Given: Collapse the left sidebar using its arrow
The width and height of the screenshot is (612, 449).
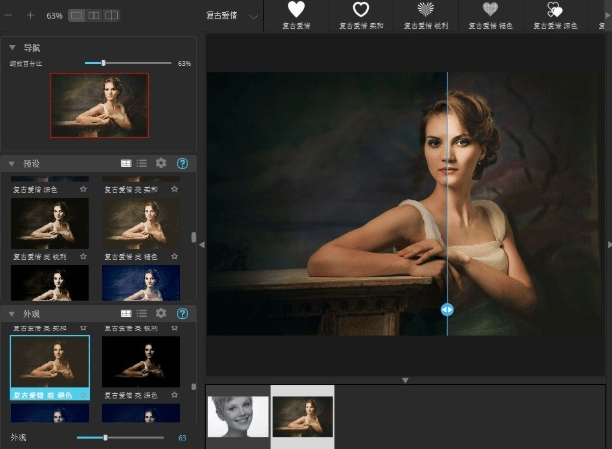Looking at the screenshot, I should point(201,244).
